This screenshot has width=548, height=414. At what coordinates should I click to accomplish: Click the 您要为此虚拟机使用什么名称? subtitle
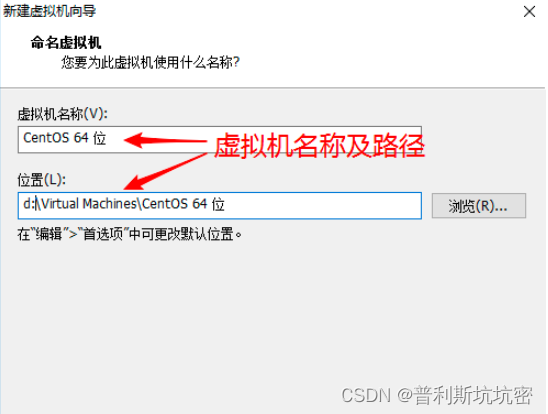tap(150, 63)
